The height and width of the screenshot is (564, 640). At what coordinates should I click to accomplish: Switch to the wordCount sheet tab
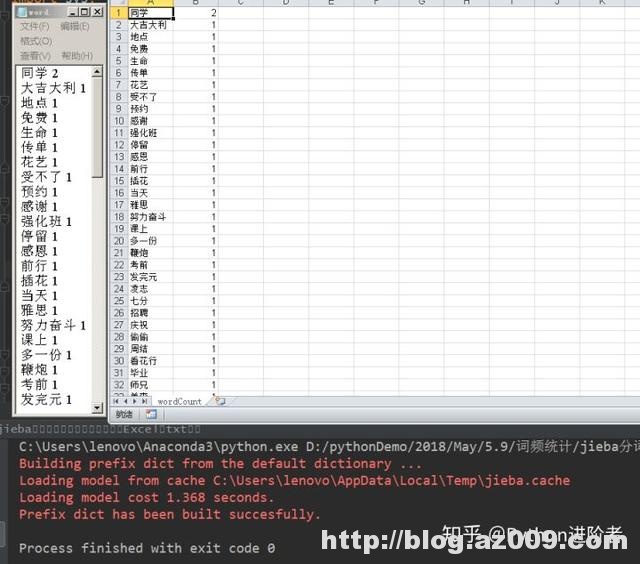180,402
